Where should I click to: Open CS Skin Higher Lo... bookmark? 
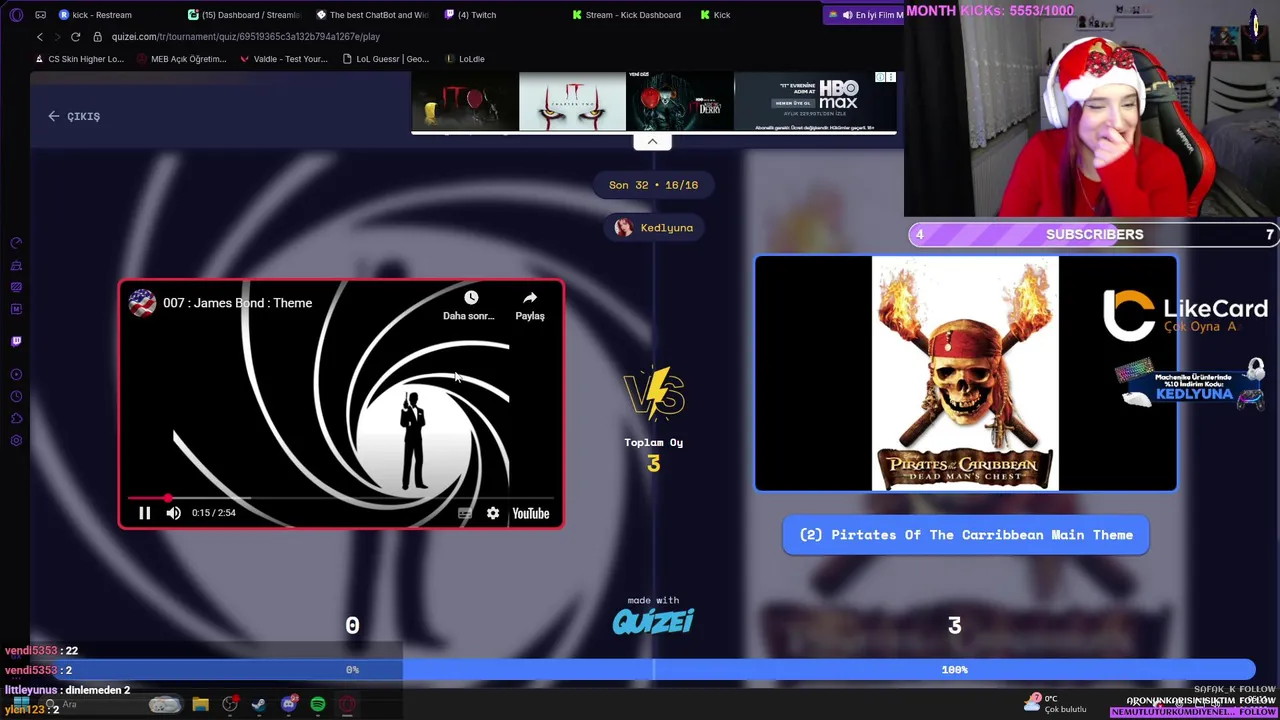[80, 59]
